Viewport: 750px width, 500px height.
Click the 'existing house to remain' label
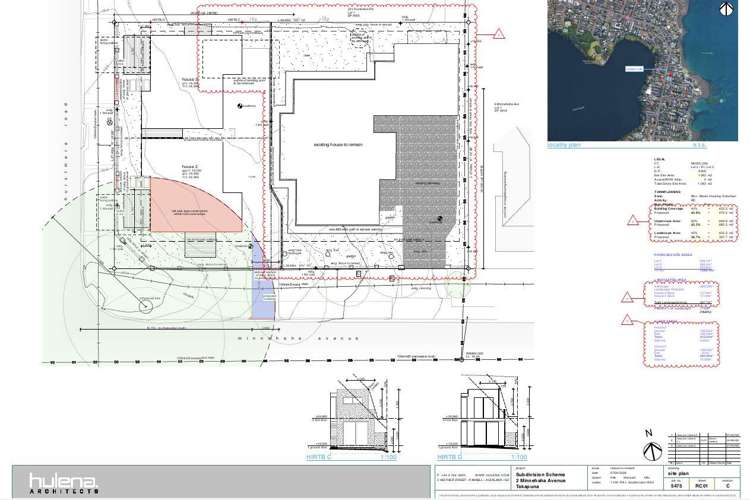[x=338, y=144]
